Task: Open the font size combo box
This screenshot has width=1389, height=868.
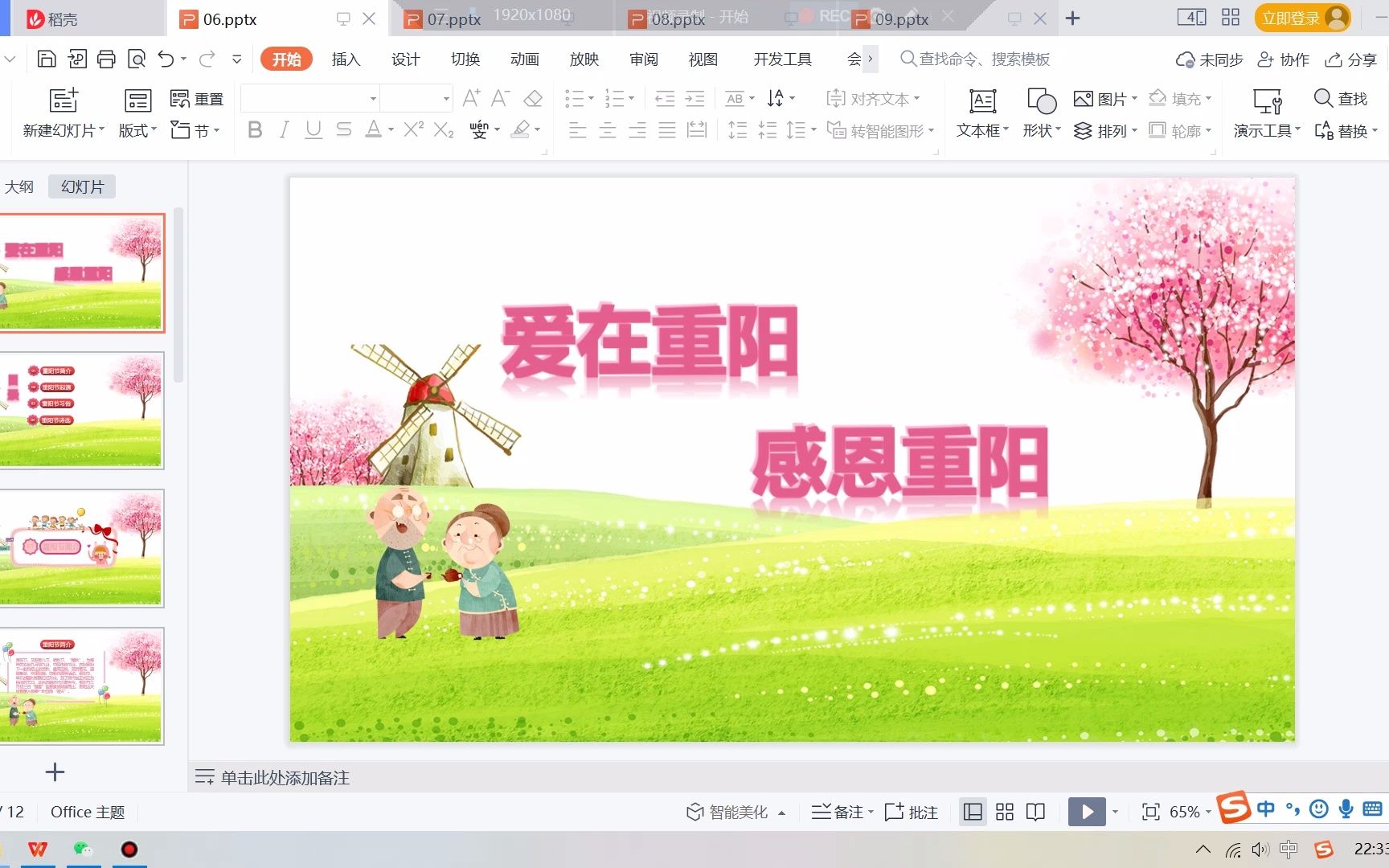Action: (x=416, y=98)
